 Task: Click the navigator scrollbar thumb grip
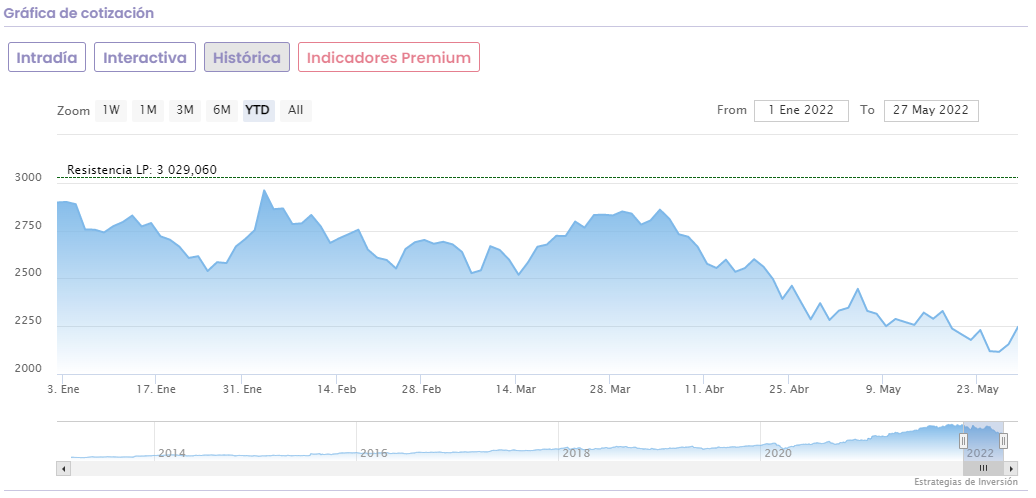point(983,468)
